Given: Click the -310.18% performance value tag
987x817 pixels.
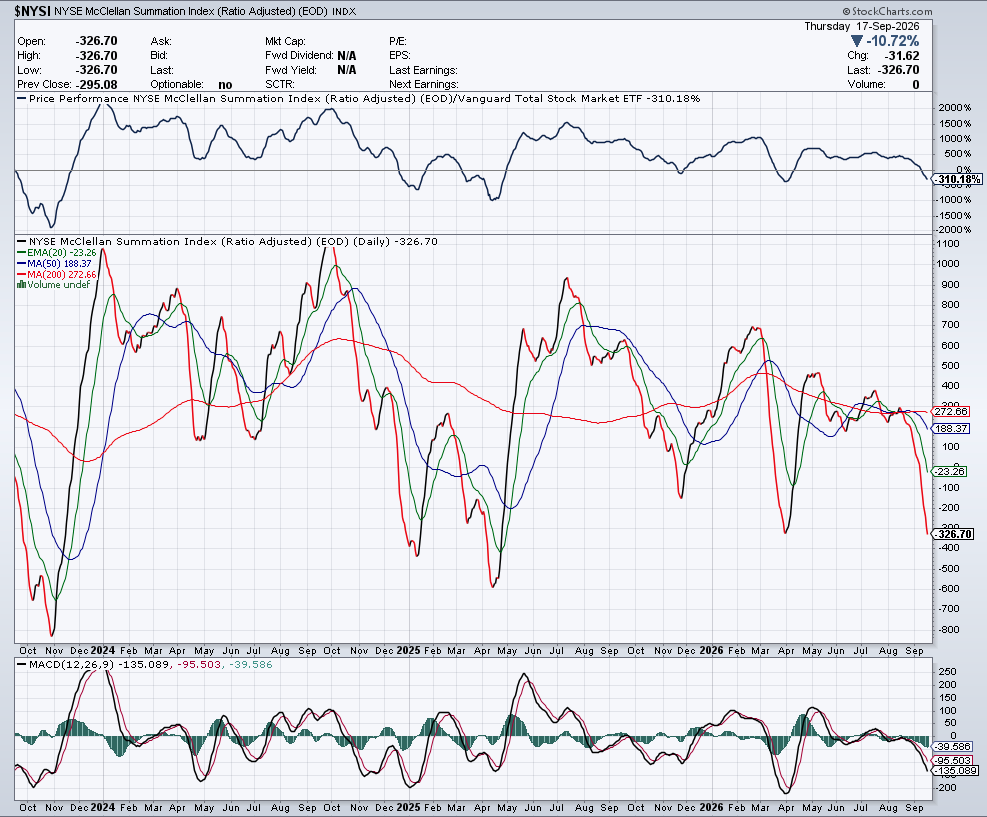Looking at the screenshot, I should coord(957,179).
